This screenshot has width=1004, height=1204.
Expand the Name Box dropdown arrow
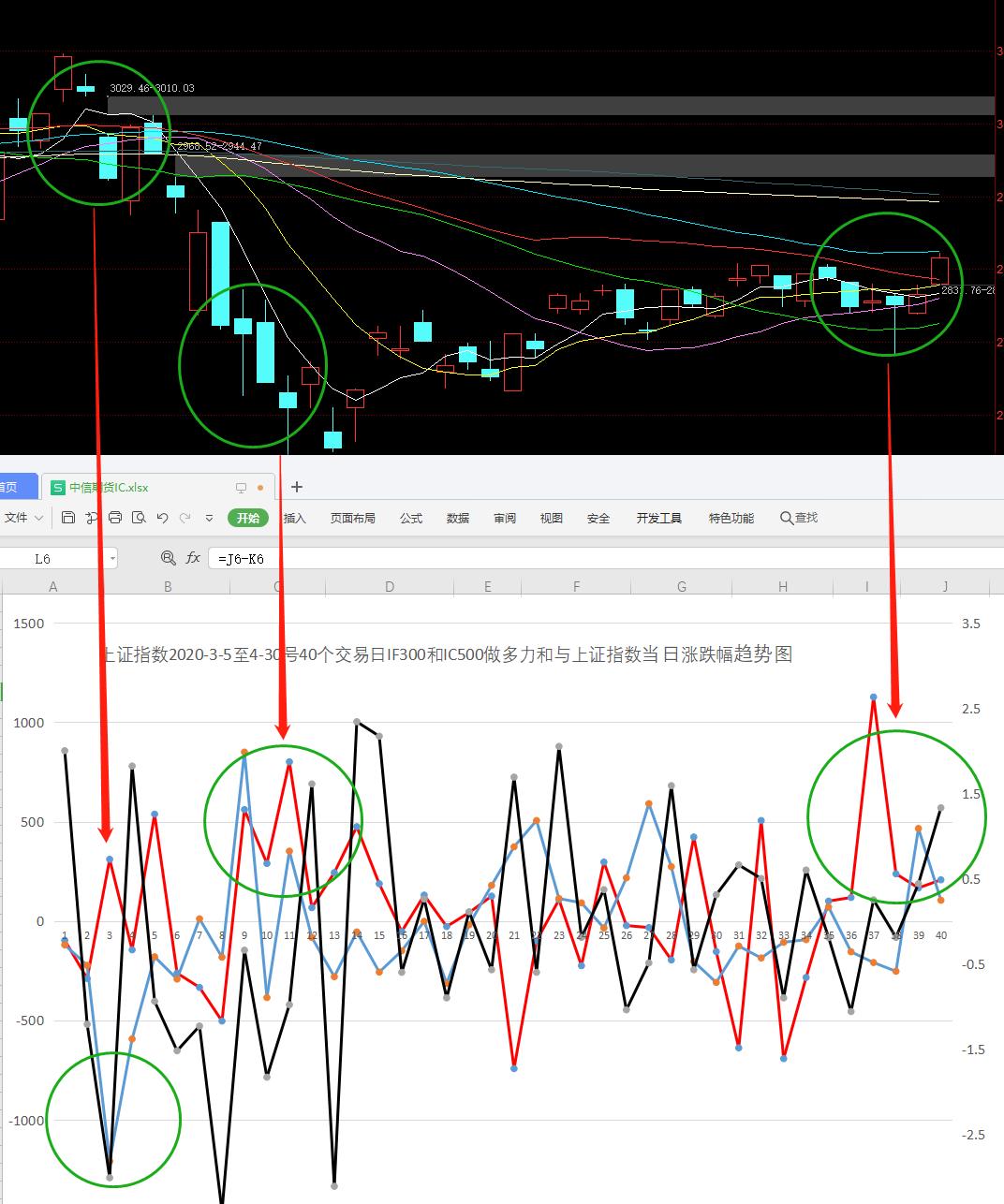[112, 558]
